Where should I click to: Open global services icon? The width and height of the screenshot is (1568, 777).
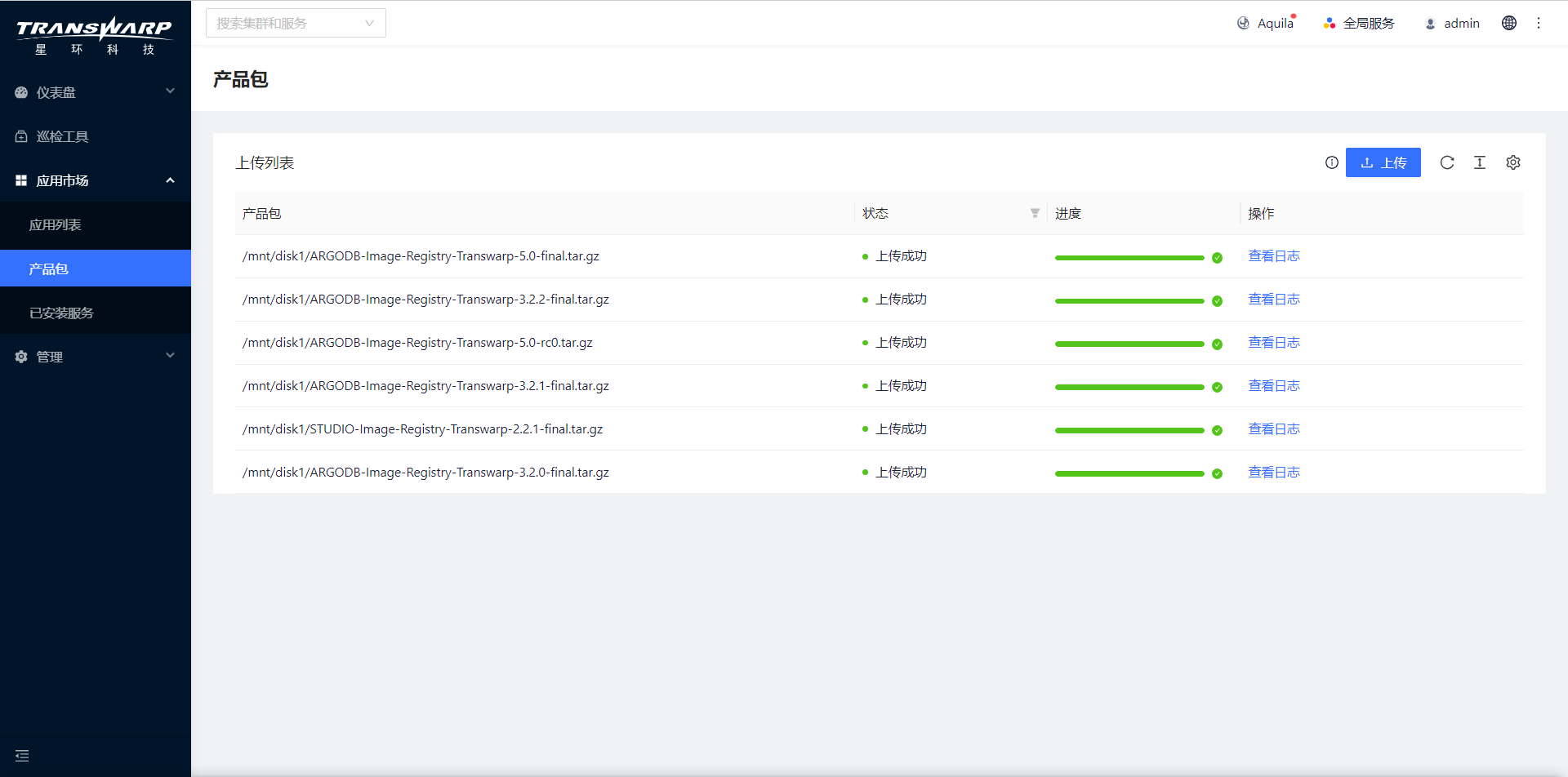[1330, 23]
